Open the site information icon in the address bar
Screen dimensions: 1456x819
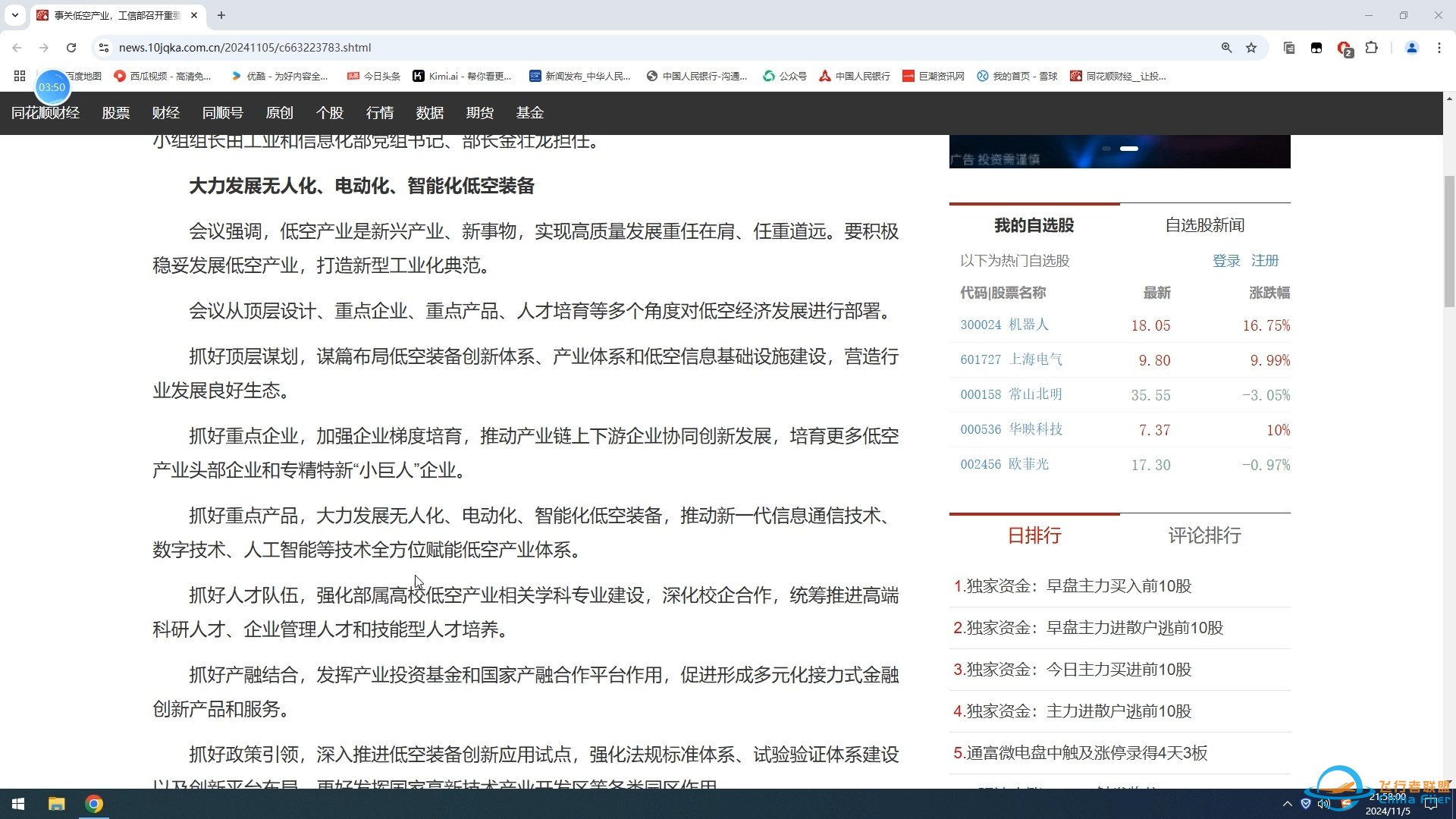tap(104, 47)
